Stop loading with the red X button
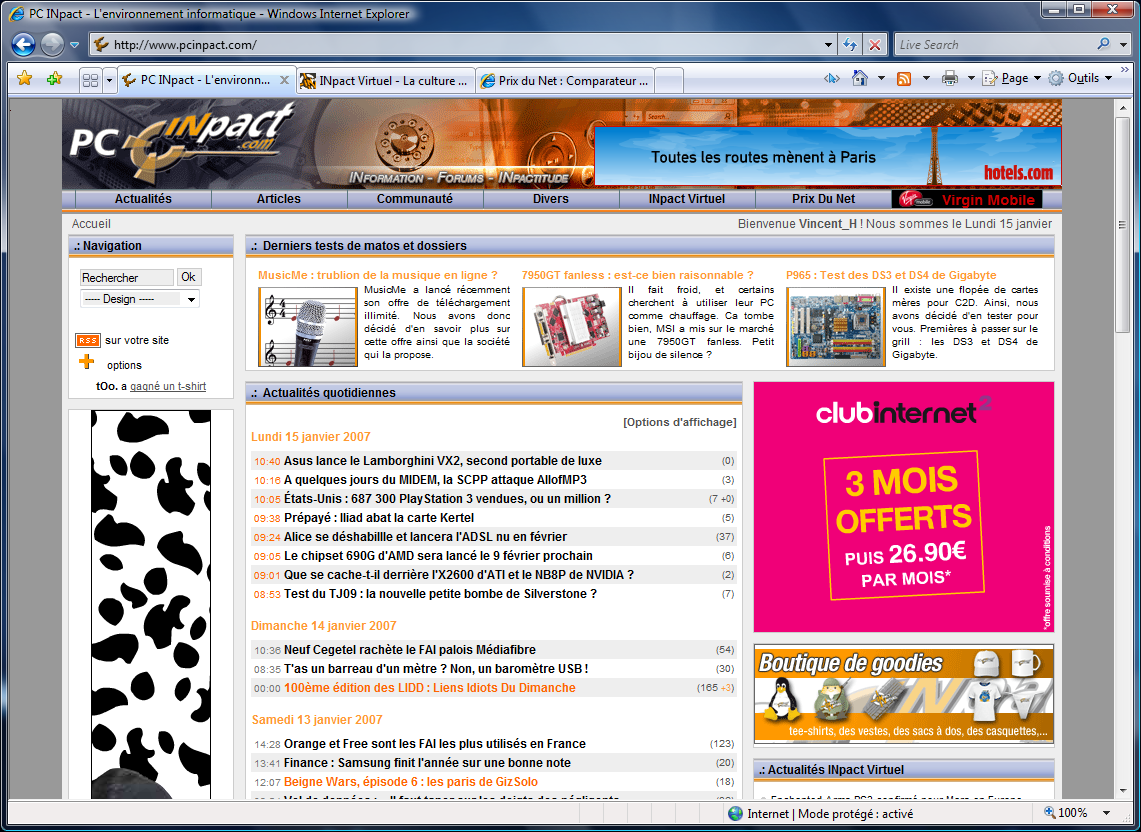This screenshot has height=832, width=1141. pos(875,44)
